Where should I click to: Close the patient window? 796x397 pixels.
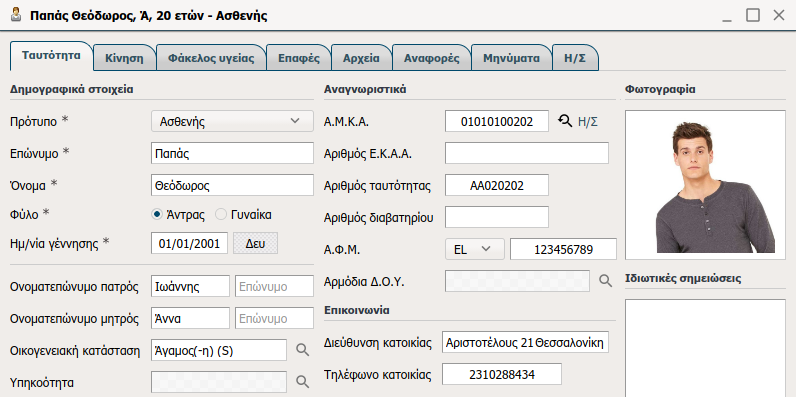click(779, 15)
